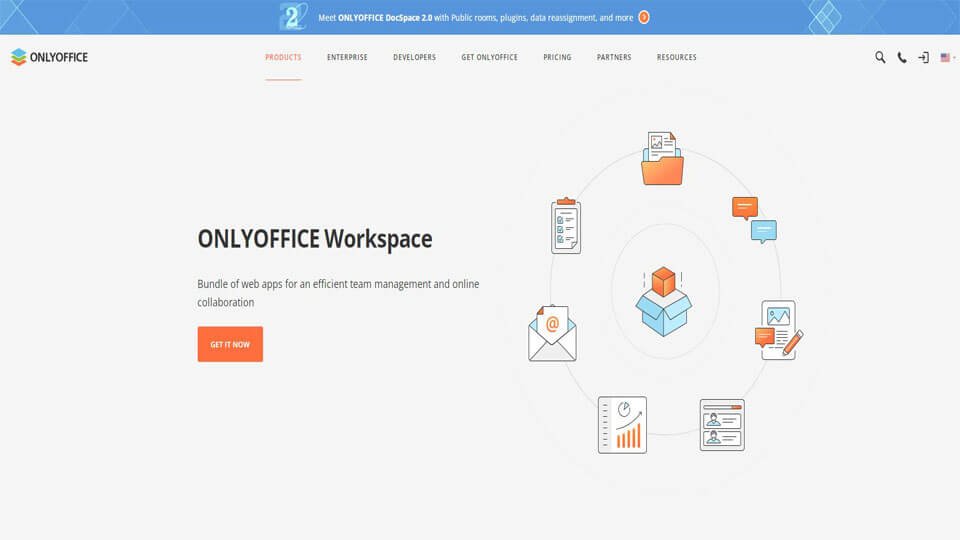Screen dimensions: 960x540
Task: Open the Partners menu
Action: (614, 57)
